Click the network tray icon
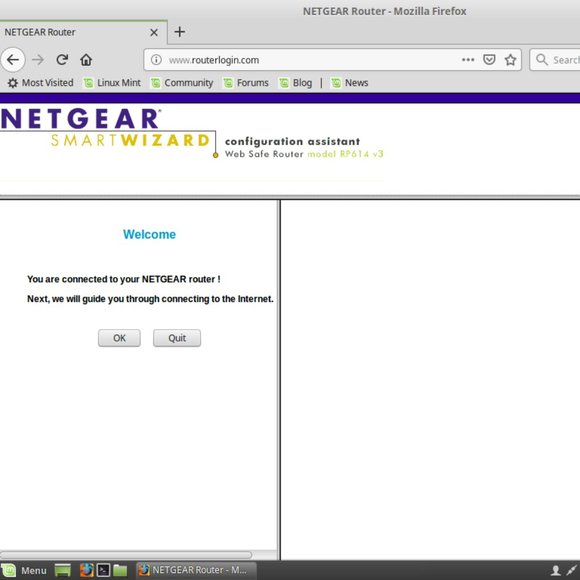580x580 pixels. point(572,570)
